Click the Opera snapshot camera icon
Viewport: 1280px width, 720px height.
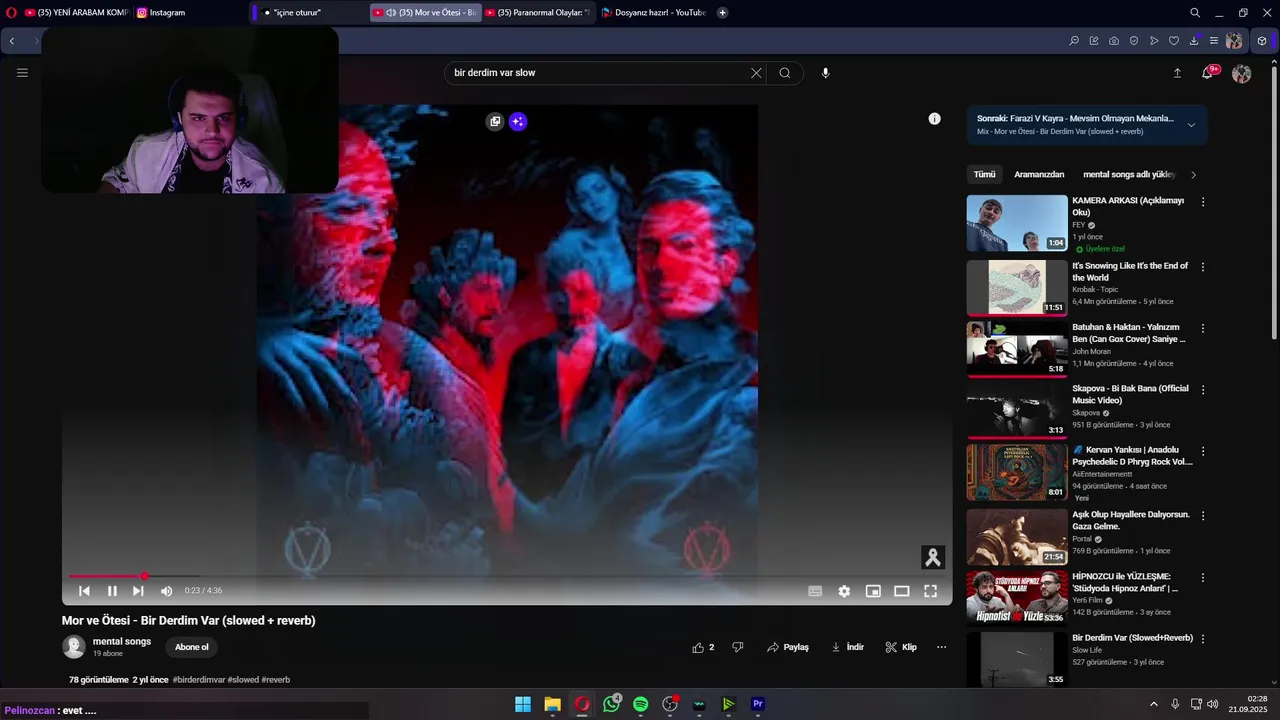[x=1114, y=41]
